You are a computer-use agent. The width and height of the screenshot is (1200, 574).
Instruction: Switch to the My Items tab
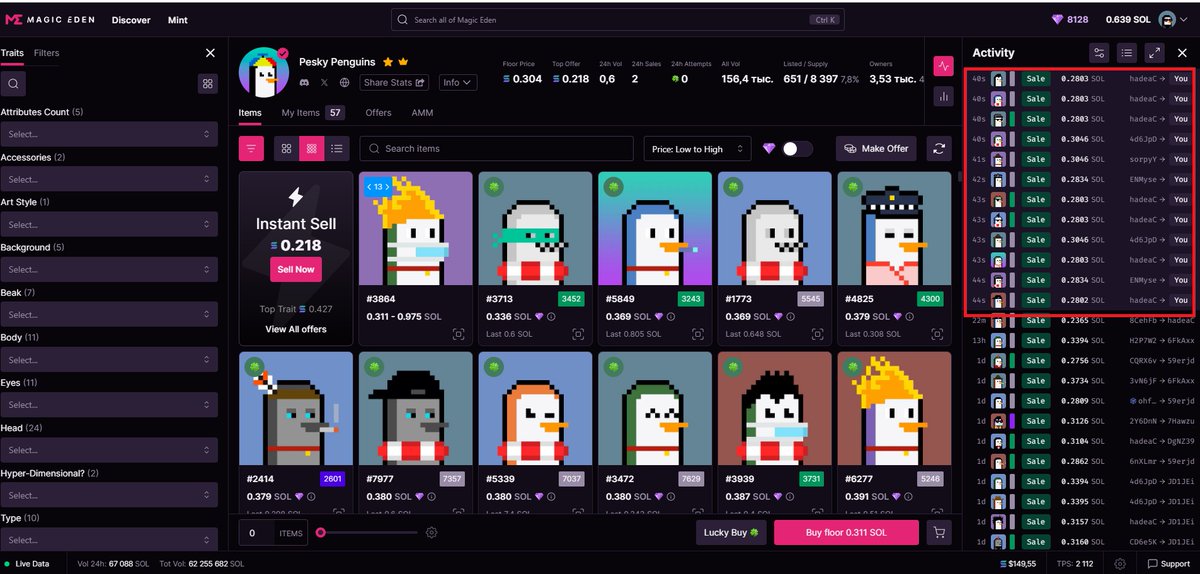click(312, 113)
